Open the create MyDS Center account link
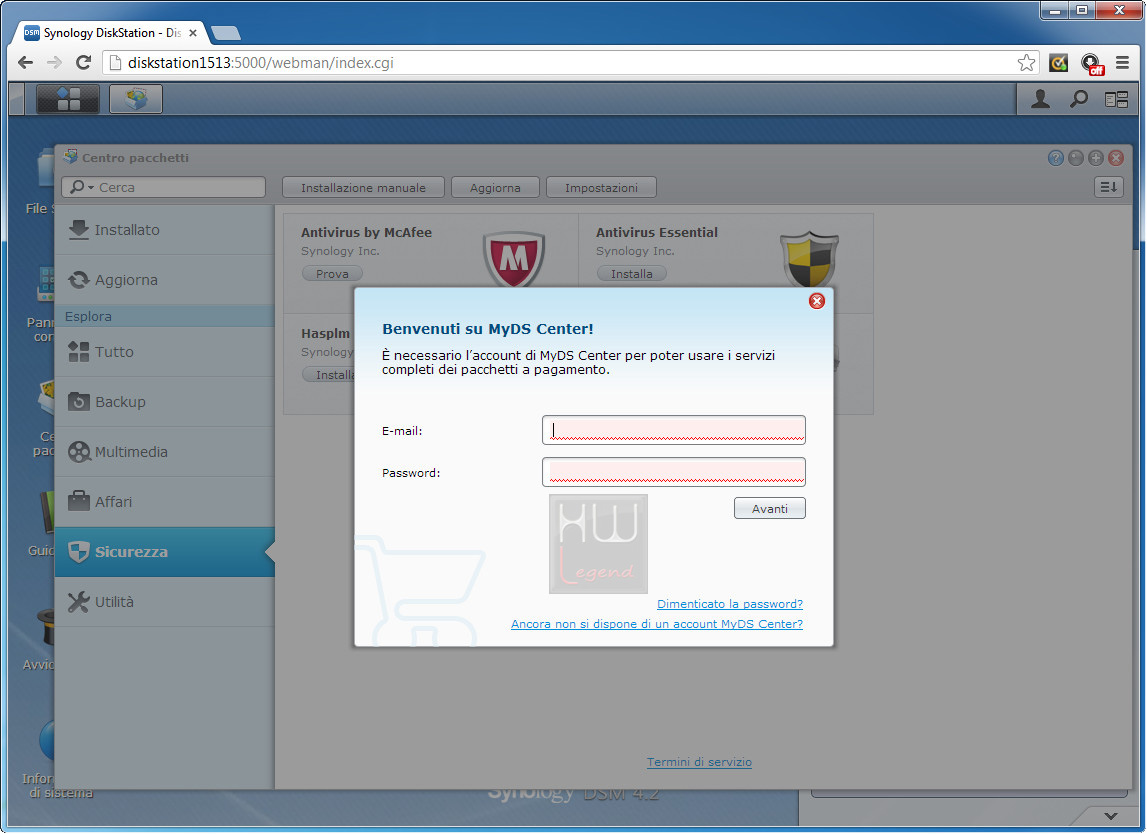This screenshot has width=1147, height=834. pyautogui.click(x=657, y=624)
